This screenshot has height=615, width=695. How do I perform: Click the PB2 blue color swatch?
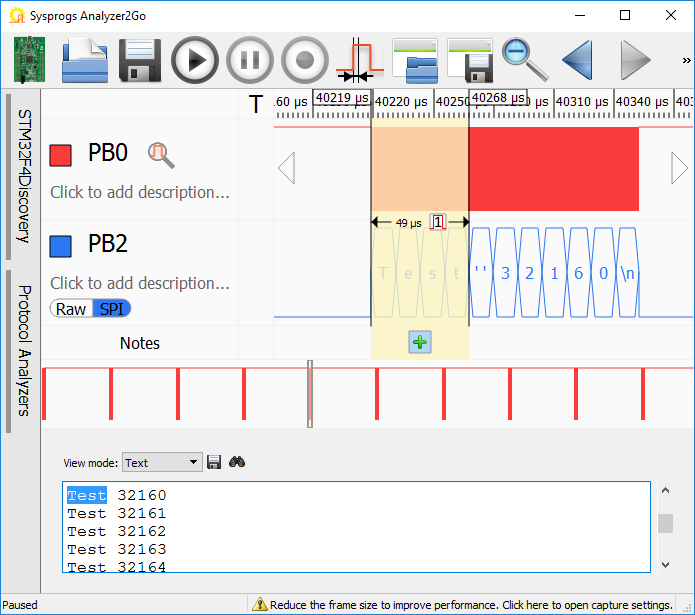click(60, 246)
